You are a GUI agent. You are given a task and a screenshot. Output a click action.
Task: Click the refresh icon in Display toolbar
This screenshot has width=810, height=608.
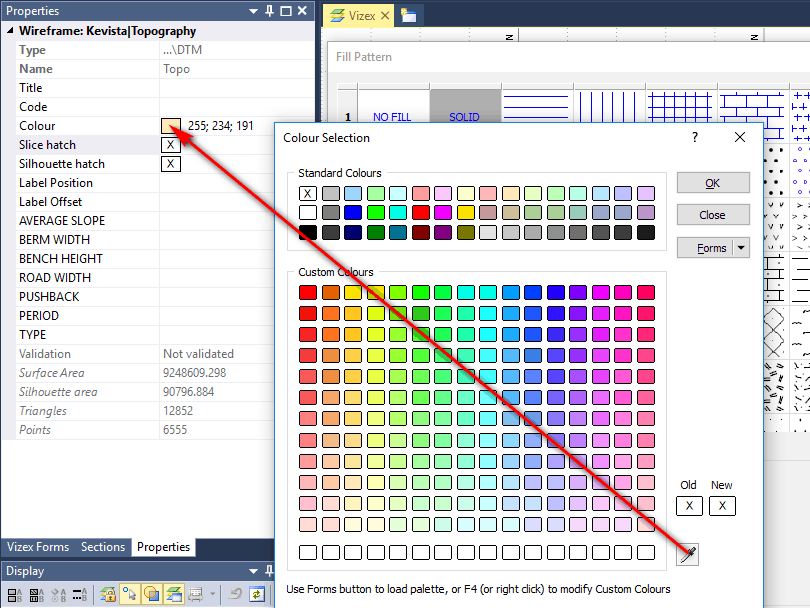pos(257,595)
